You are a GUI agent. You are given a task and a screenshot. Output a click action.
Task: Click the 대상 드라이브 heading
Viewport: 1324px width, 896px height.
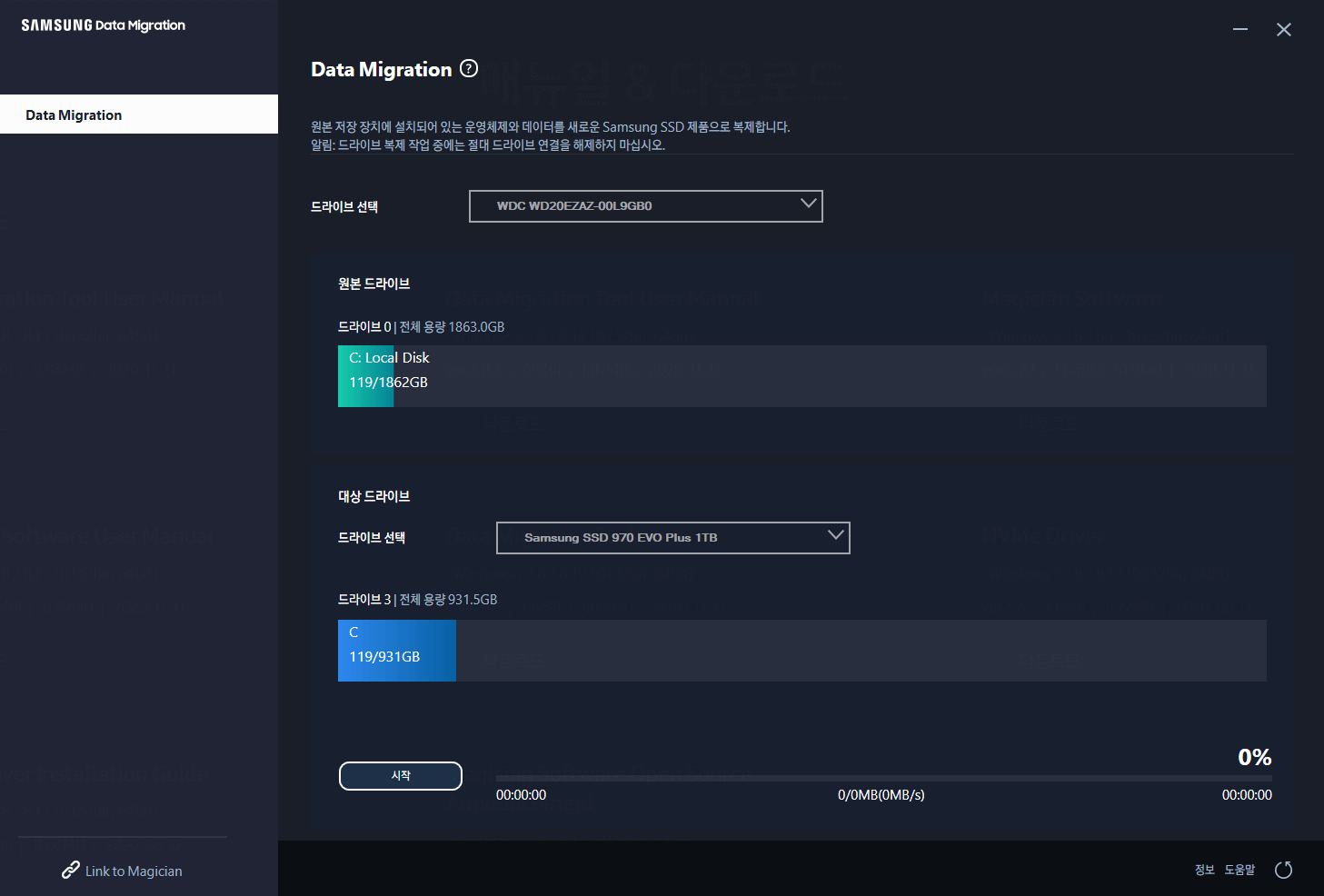point(374,496)
